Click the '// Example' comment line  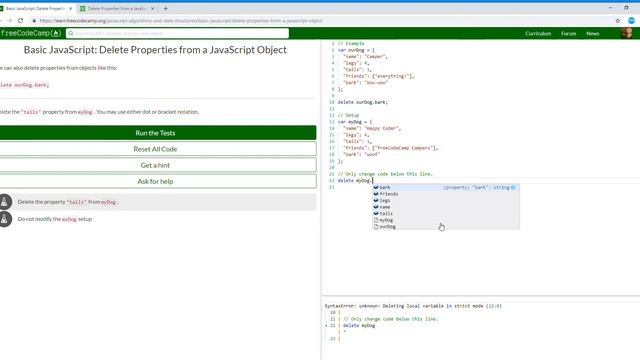pos(351,43)
